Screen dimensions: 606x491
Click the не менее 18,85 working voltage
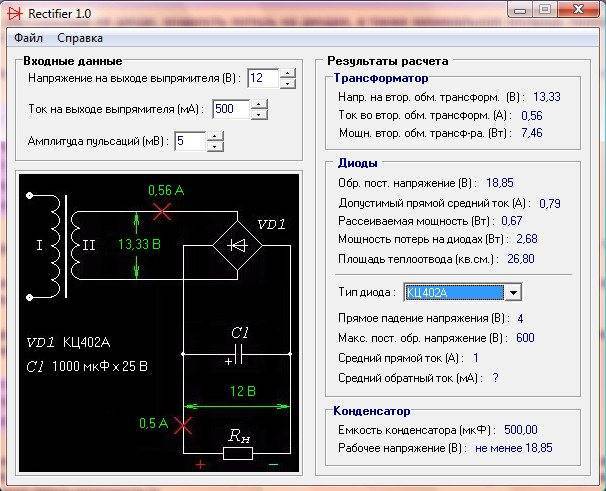(514, 448)
